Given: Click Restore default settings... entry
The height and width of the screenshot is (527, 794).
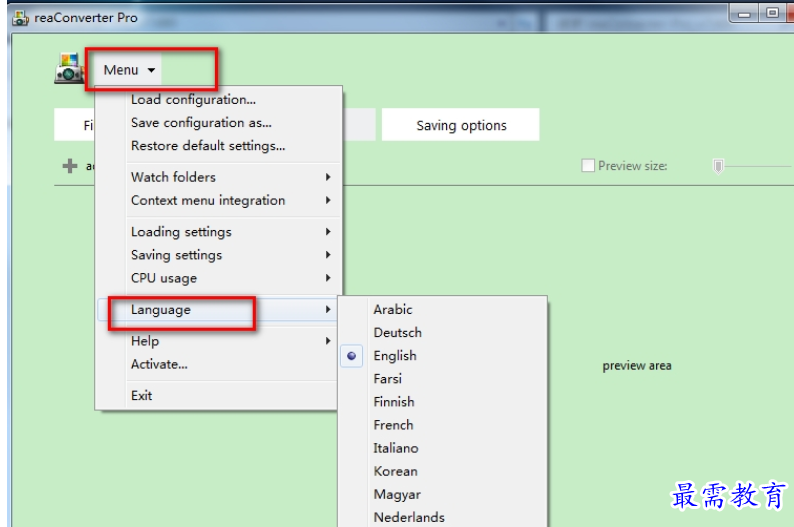Looking at the screenshot, I should coord(208,146).
